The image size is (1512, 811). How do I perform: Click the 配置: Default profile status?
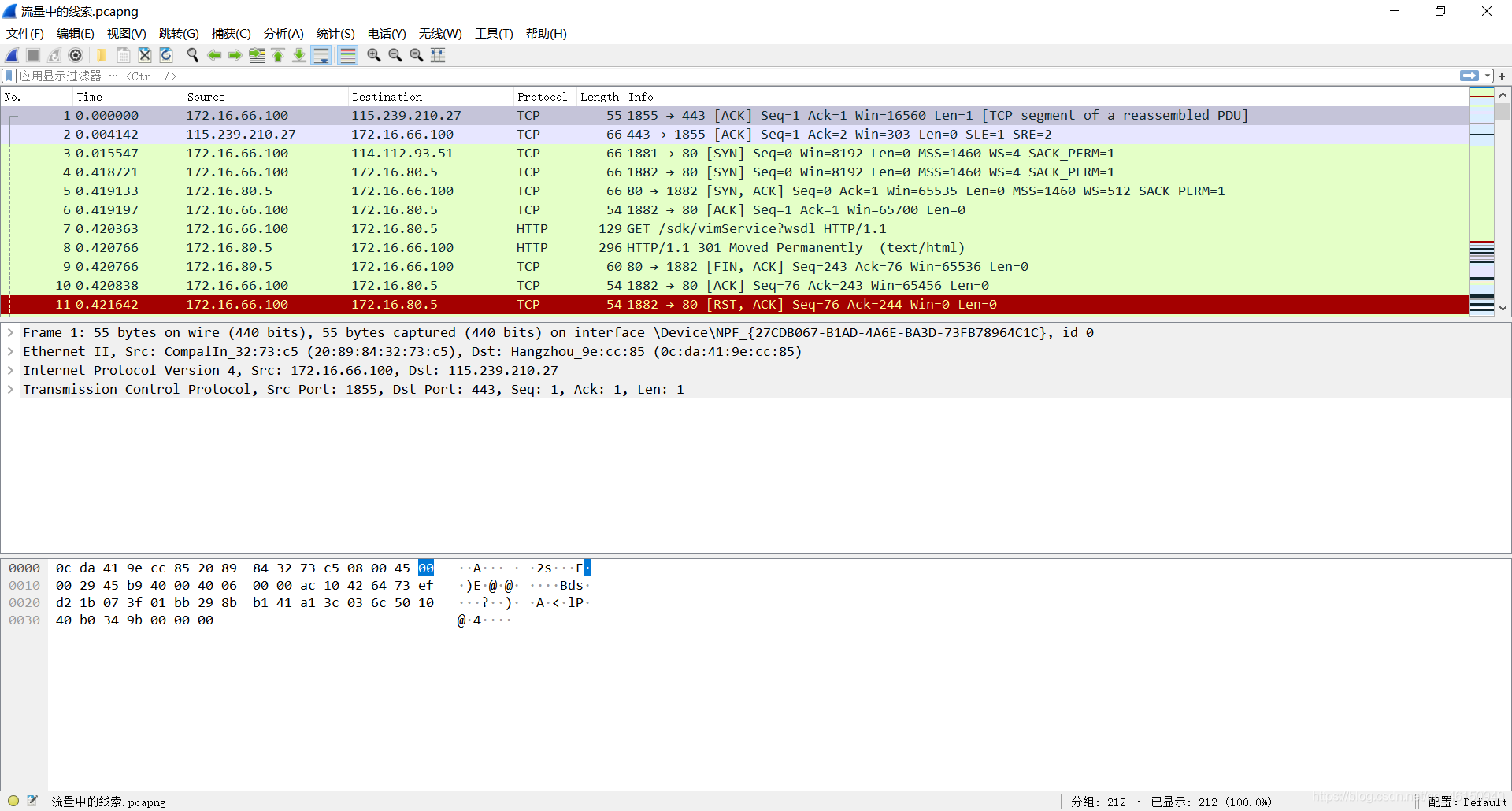(x=1467, y=802)
